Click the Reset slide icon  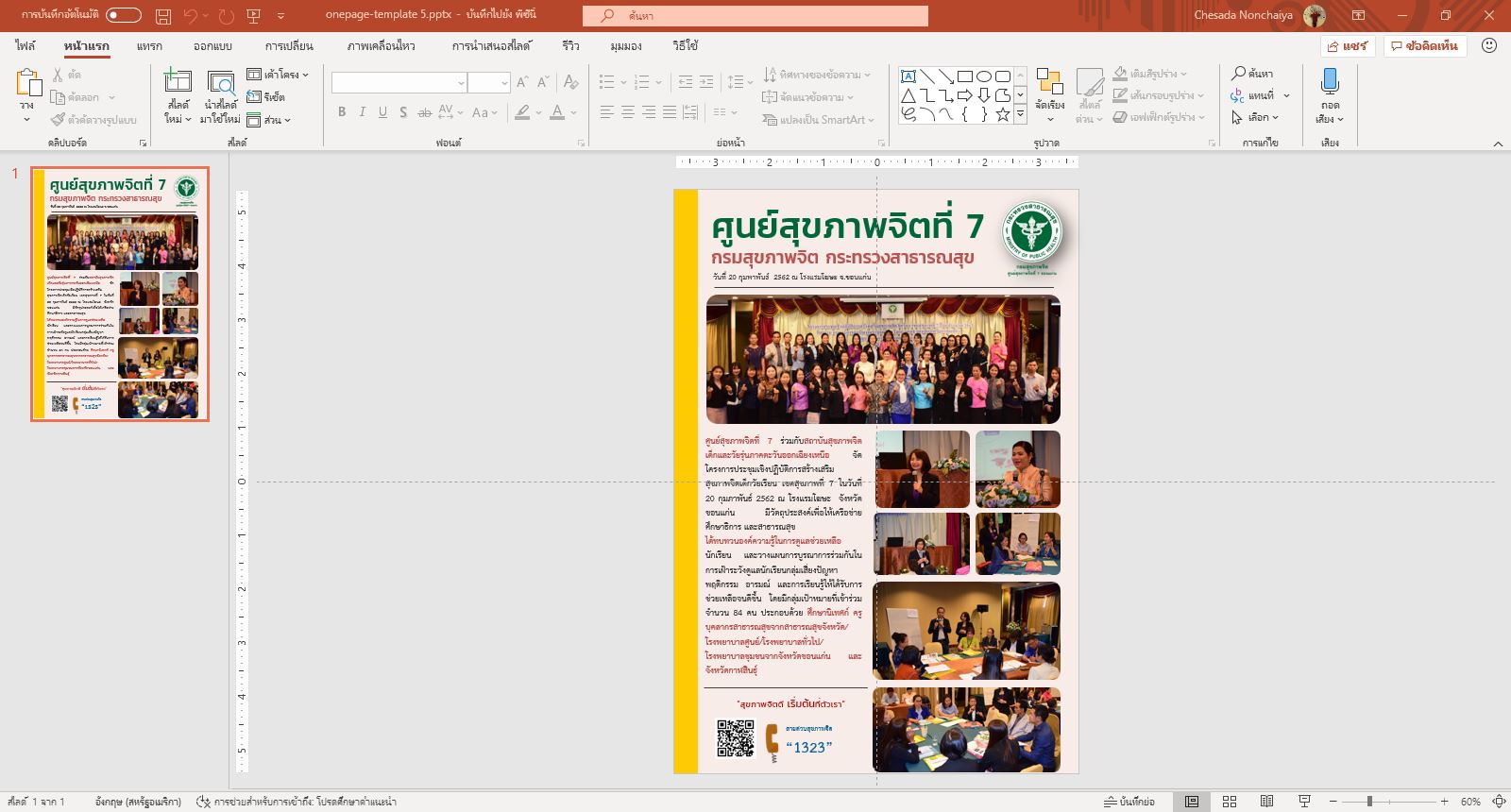(254, 96)
